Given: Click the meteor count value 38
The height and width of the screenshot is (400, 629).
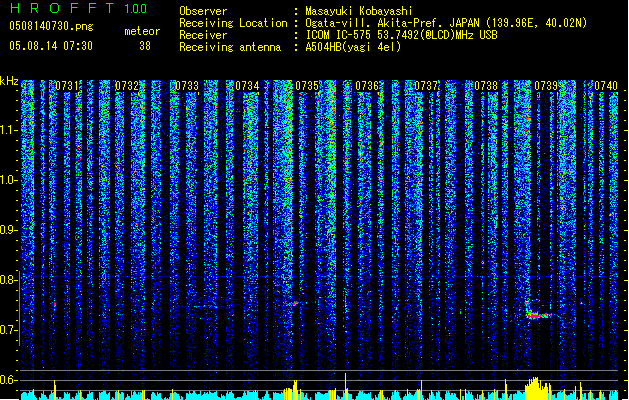Looking at the screenshot, I should (x=145, y=46).
